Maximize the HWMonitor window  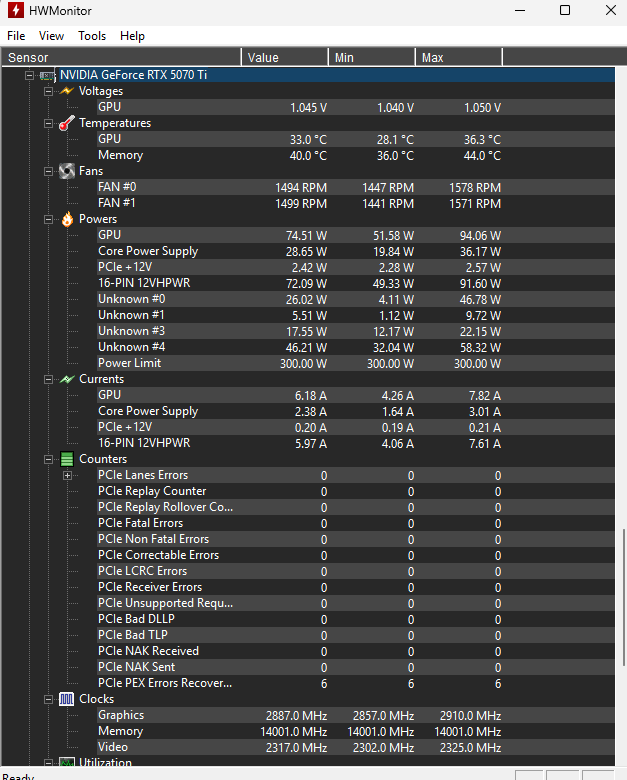(565, 10)
